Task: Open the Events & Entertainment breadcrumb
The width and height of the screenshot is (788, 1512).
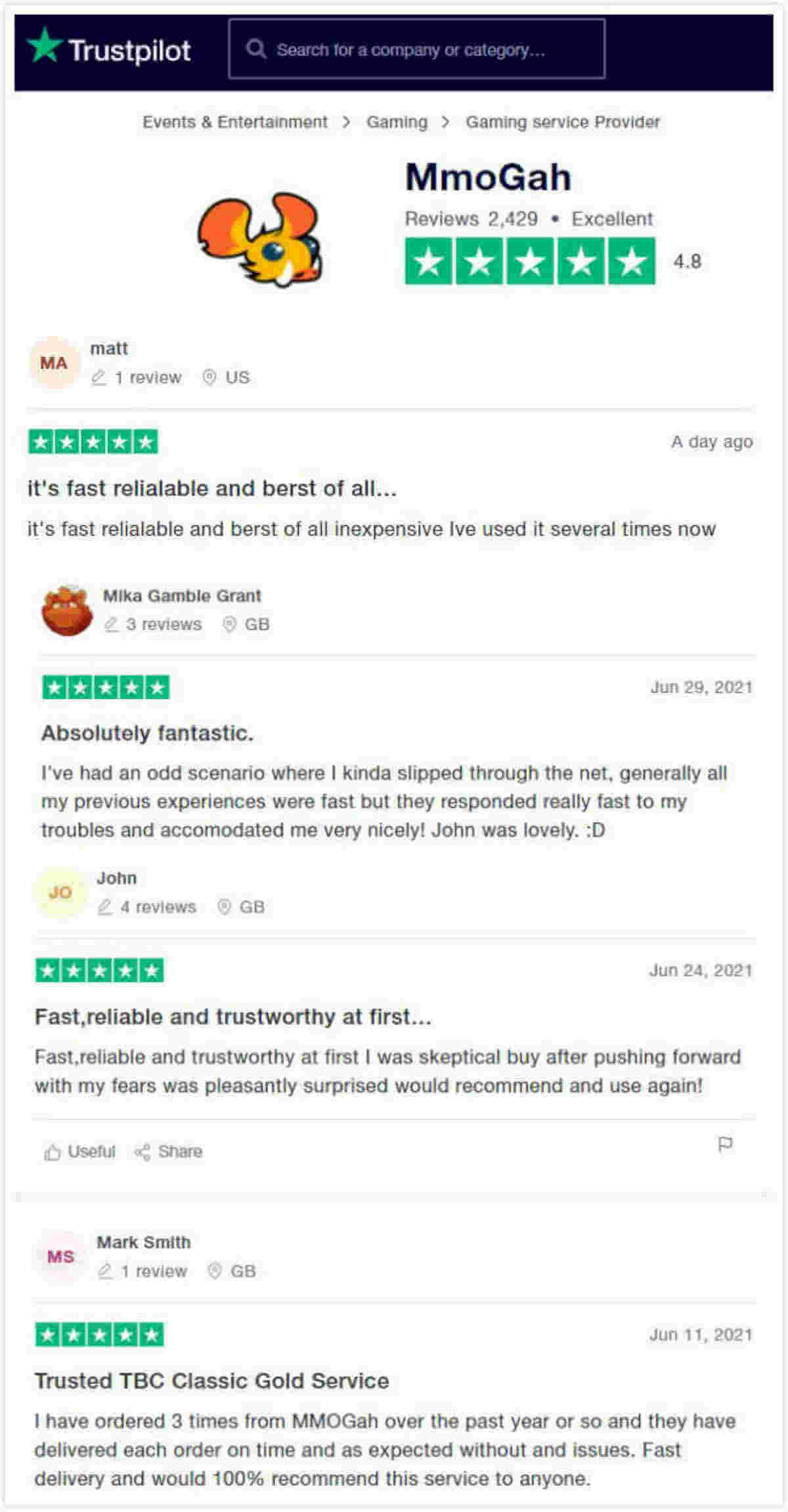Action: pos(234,122)
